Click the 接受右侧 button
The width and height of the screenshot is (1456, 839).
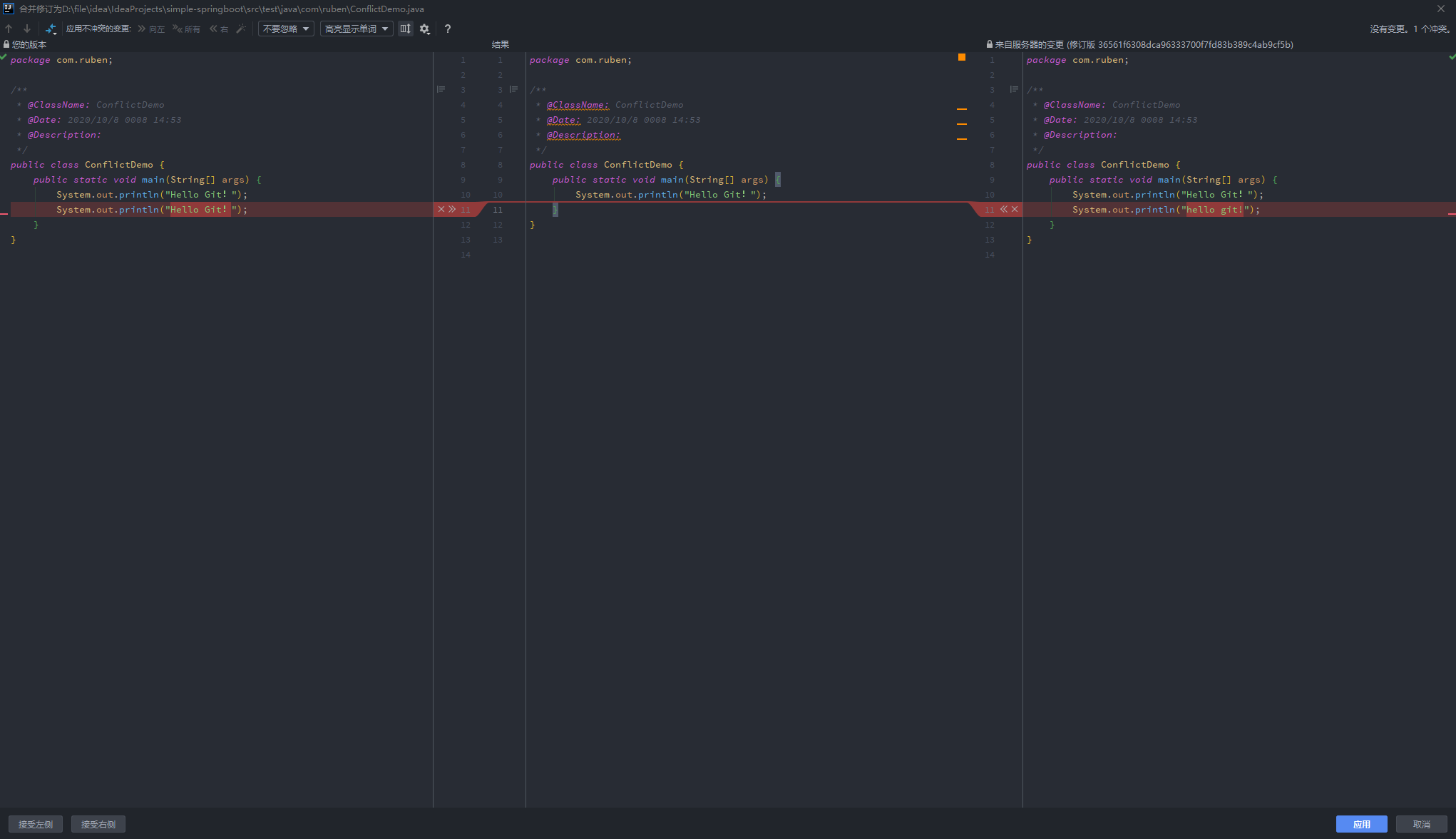[98, 824]
